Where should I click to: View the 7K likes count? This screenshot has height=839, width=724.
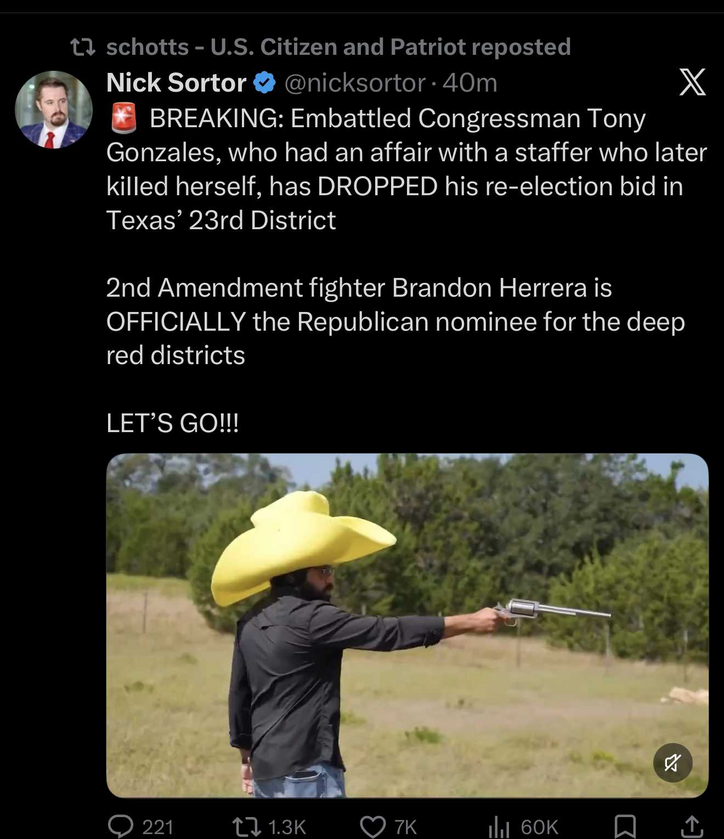(x=405, y=827)
